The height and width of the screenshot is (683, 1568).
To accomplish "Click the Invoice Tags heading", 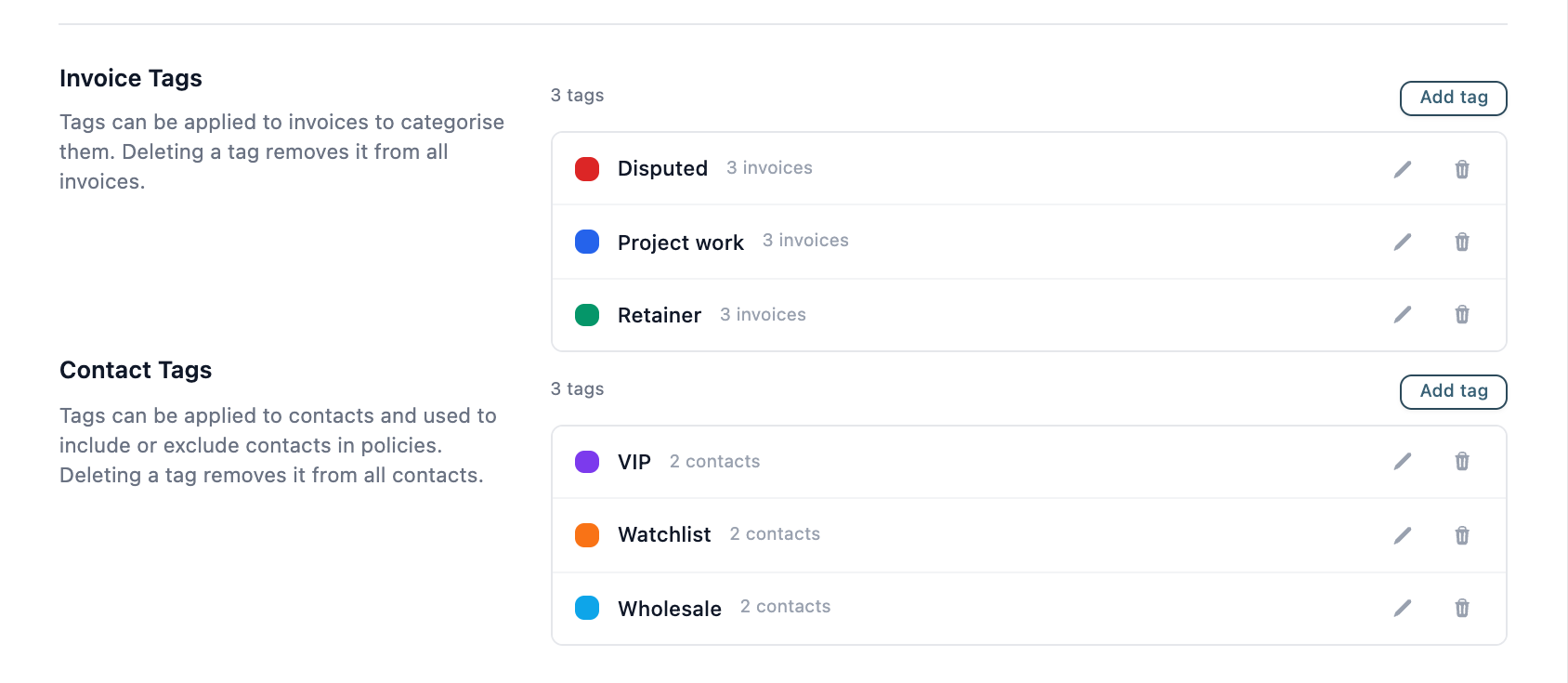I will 131,78.
